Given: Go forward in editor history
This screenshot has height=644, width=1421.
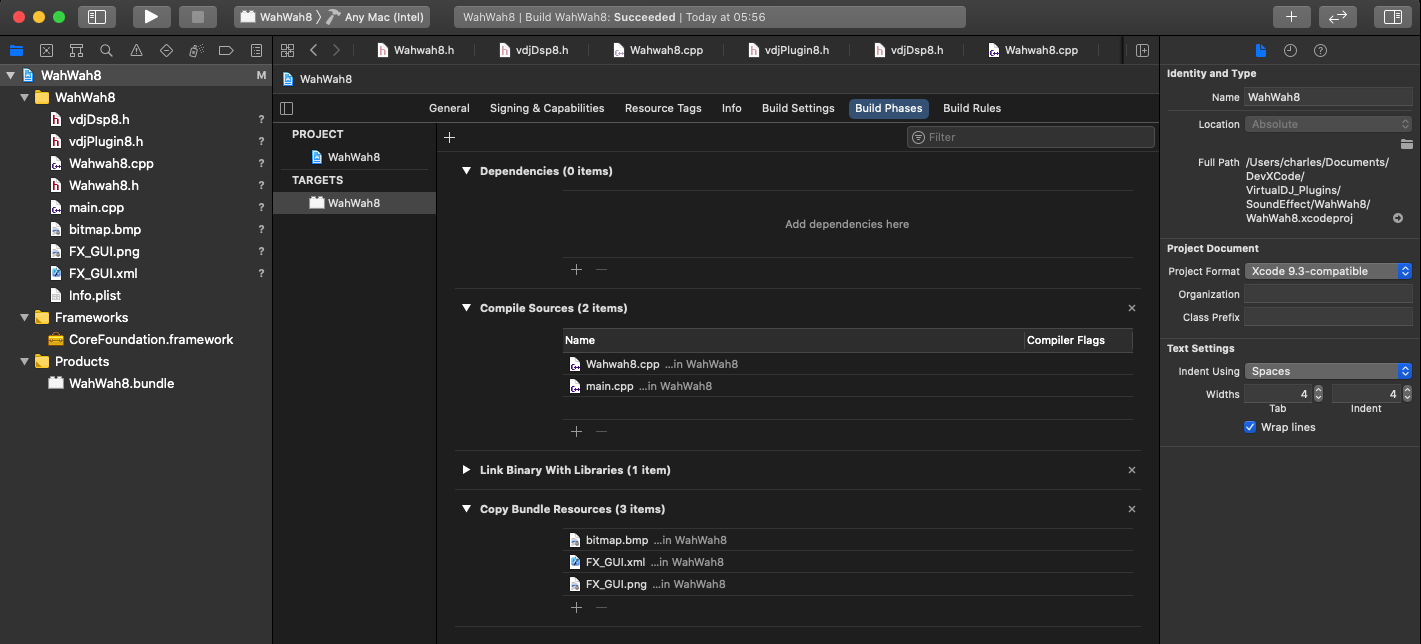Looking at the screenshot, I should coord(336,50).
